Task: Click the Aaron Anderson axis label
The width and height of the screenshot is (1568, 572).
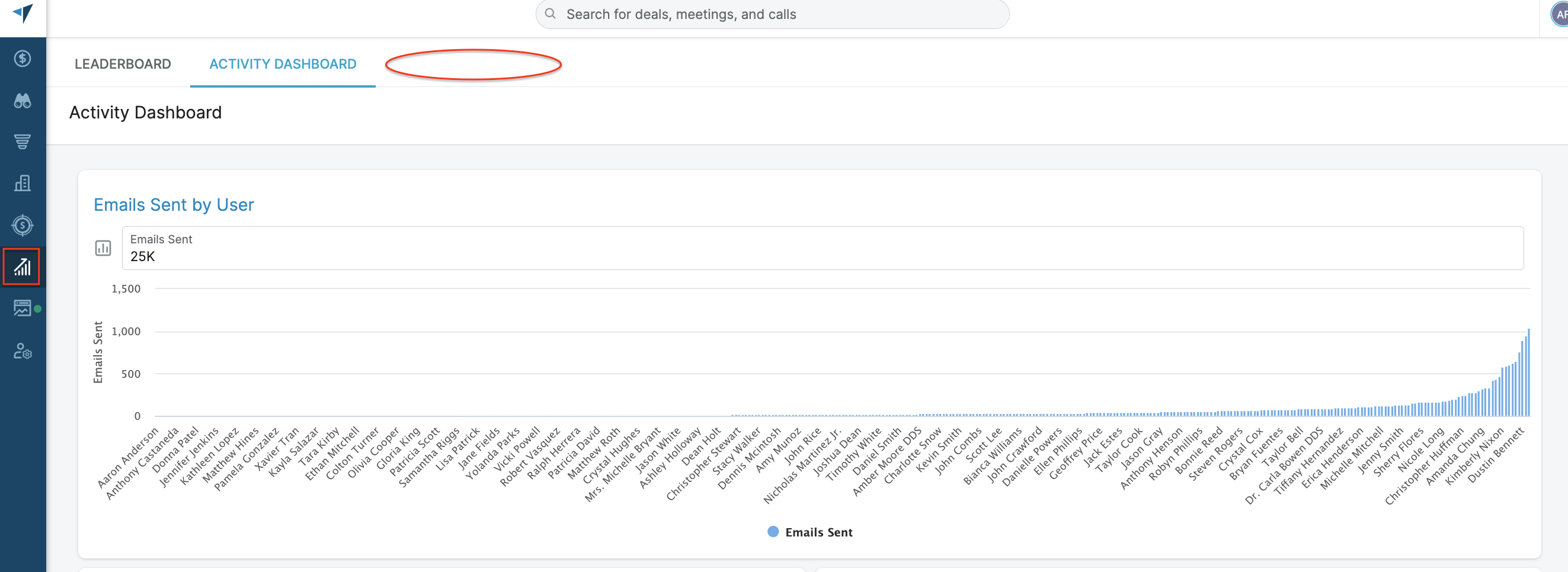Action: tap(127, 458)
